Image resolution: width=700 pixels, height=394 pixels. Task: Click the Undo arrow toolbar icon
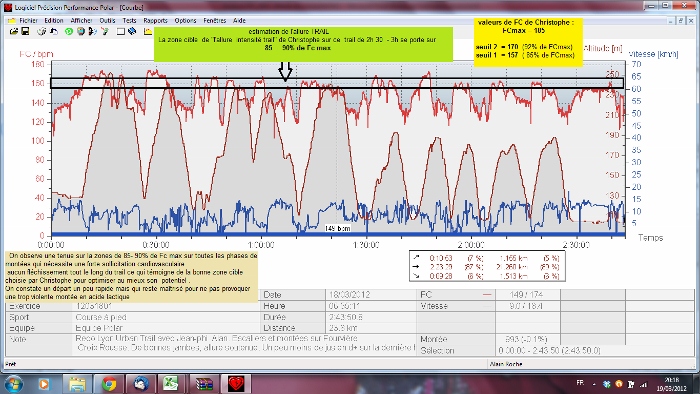(x=54, y=31)
